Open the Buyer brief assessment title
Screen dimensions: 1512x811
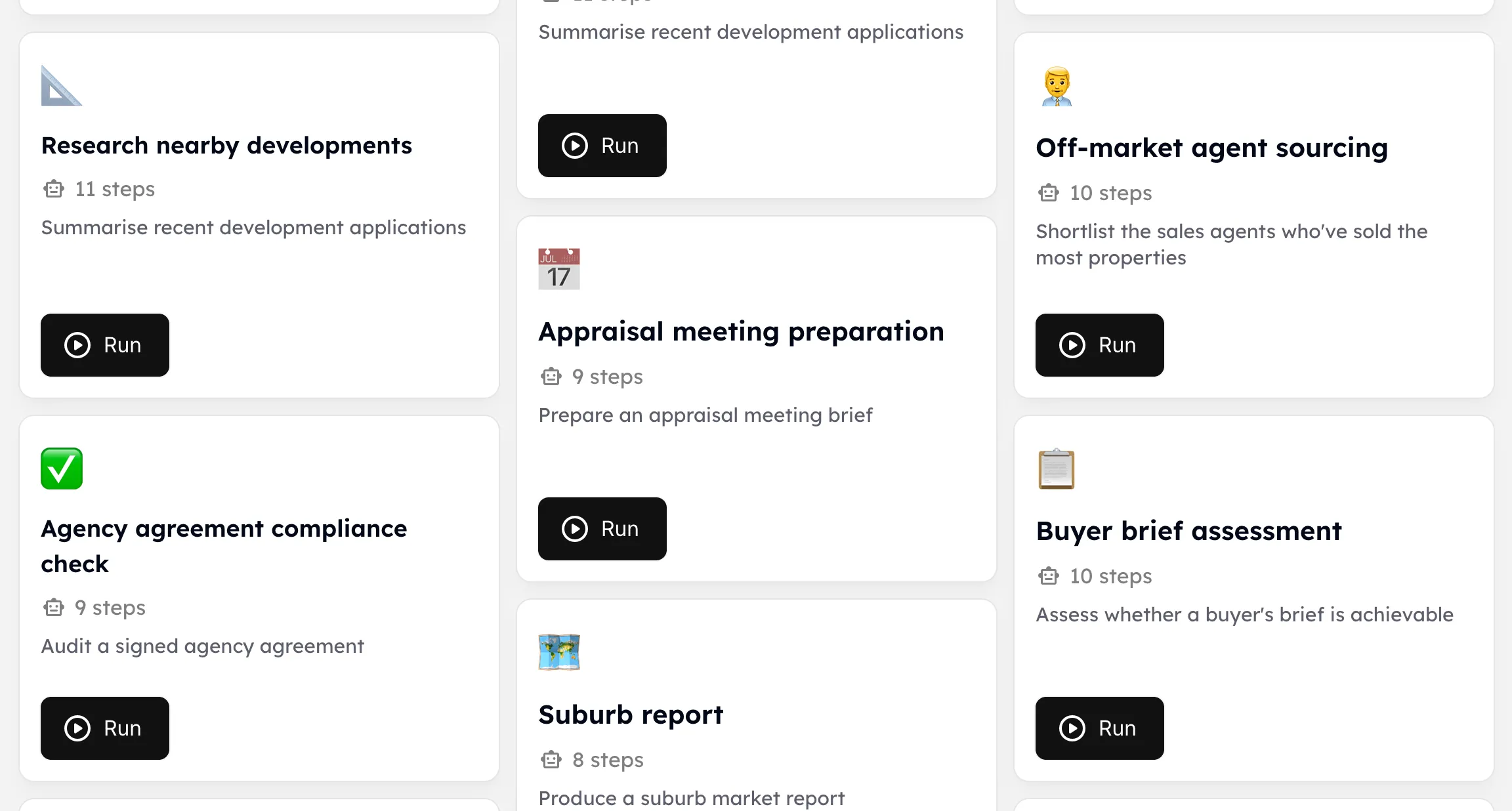[1188, 531]
